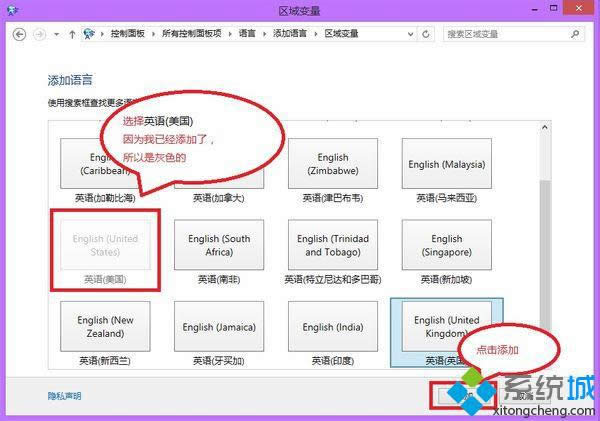Click the 英语(加勒比海) label
The width and height of the screenshot is (600, 421).
105,198
